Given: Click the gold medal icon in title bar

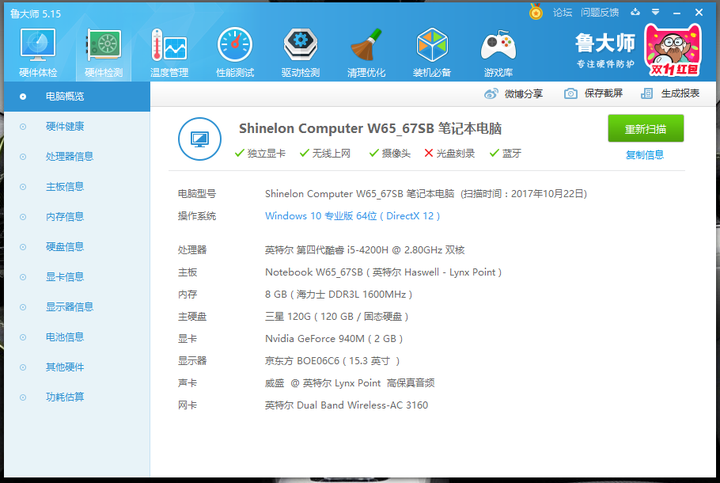Looking at the screenshot, I should (x=535, y=12).
